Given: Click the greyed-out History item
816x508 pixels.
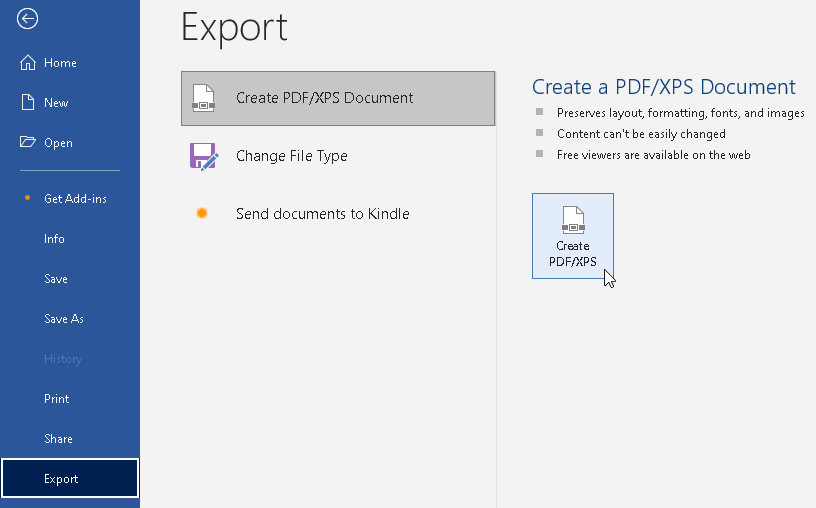Looking at the screenshot, I should coord(63,359).
